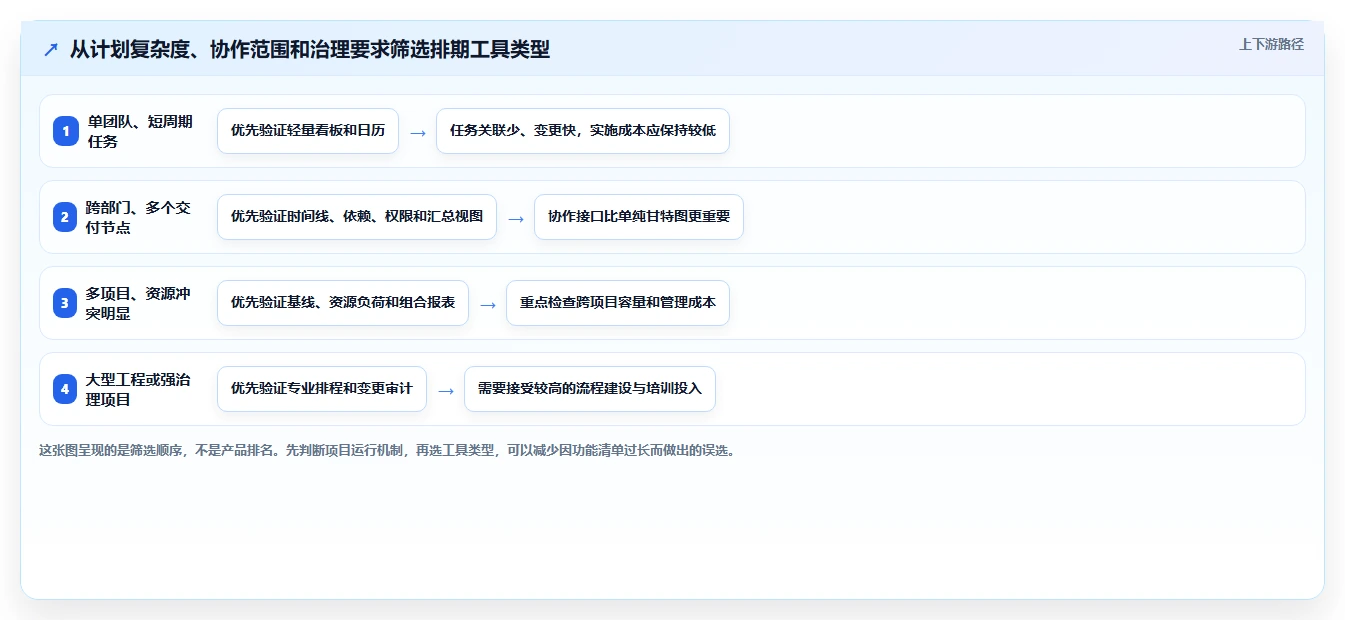This screenshot has height=620, width=1345.
Task: Click the 优先验证专业排程和变更审计 box
Action: [322, 389]
